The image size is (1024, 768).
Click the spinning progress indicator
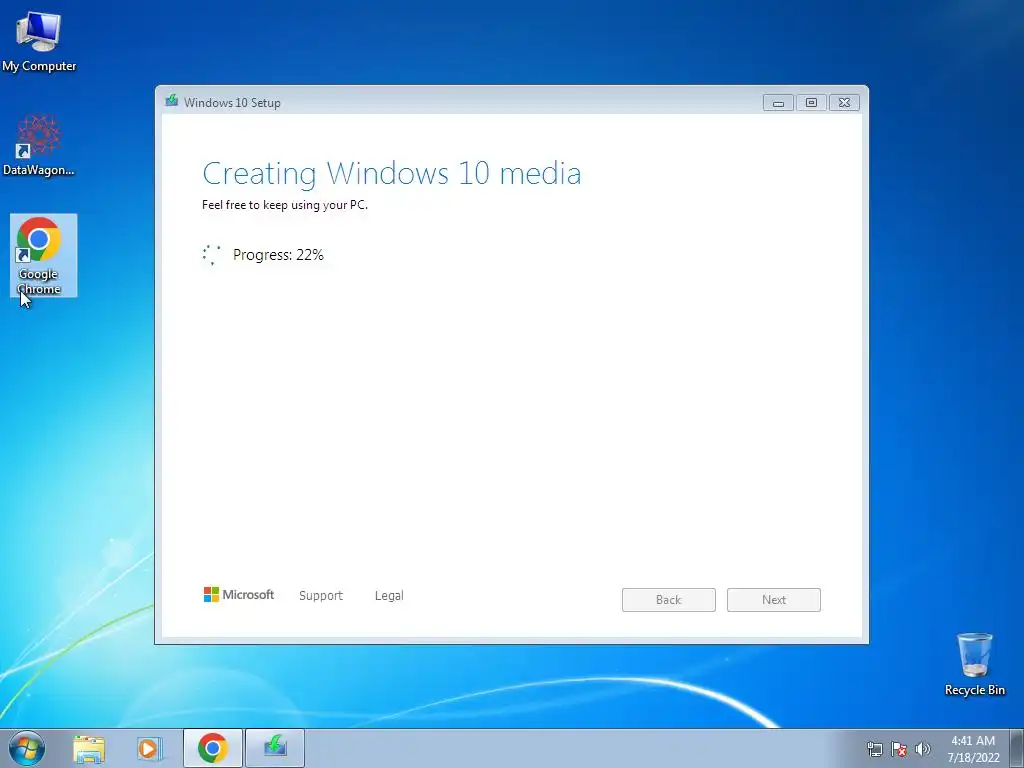[212, 255]
